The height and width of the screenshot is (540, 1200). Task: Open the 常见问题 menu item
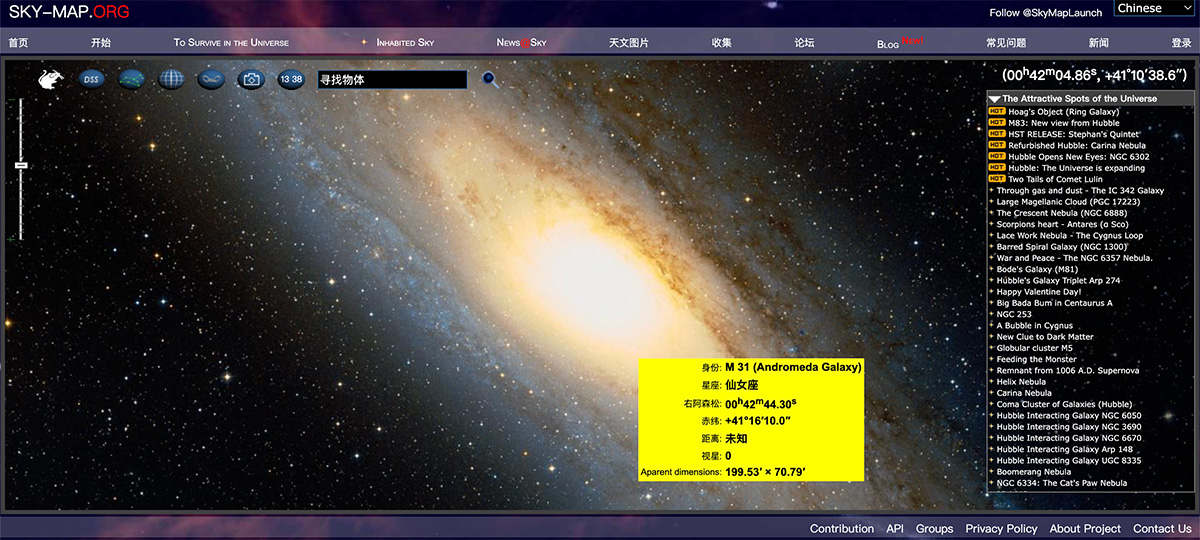pyautogui.click(x=1006, y=43)
